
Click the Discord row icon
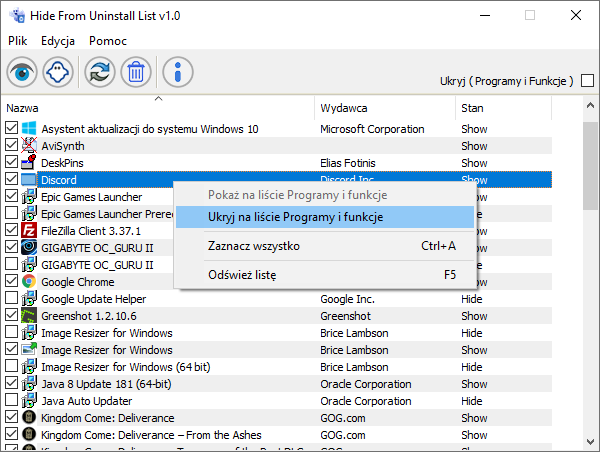(x=29, y=179)
